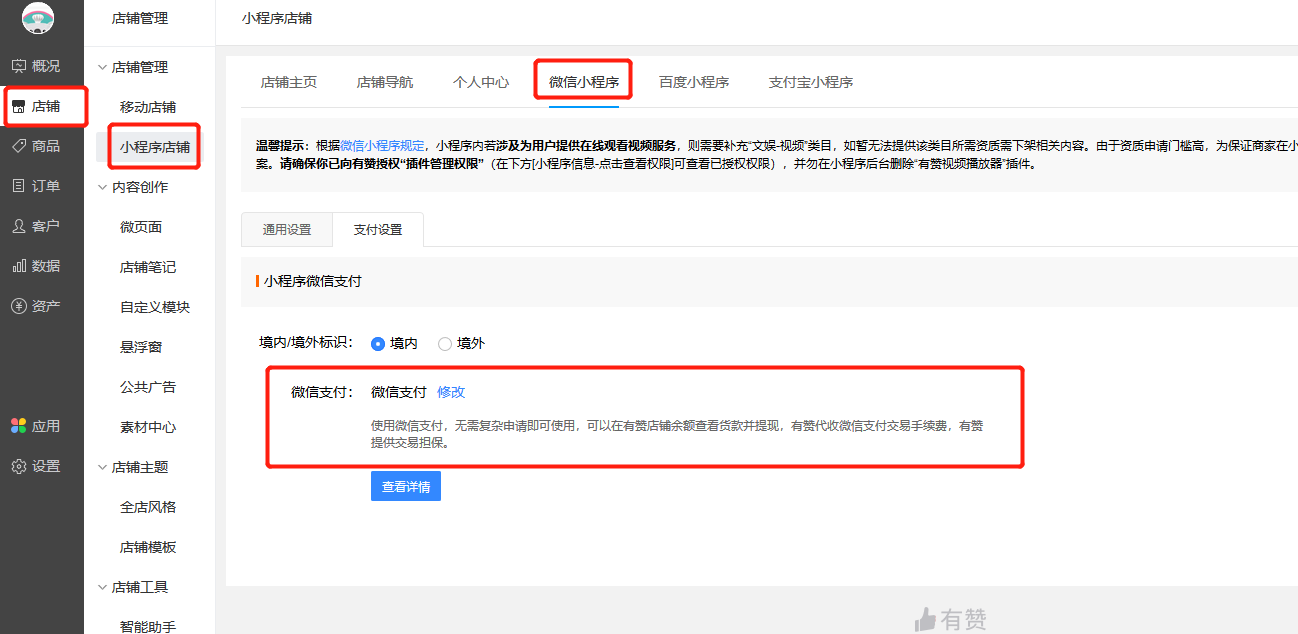Open the 数据 chart icon
The image size is (1298, 634).
(19, 266)
